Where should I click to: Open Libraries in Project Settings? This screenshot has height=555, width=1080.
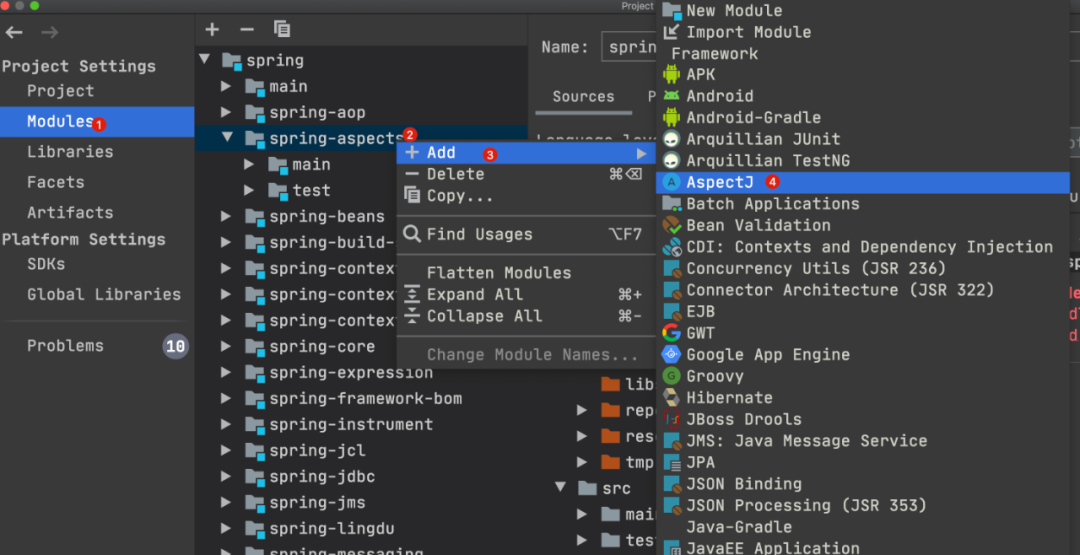[x=70, y=152]
